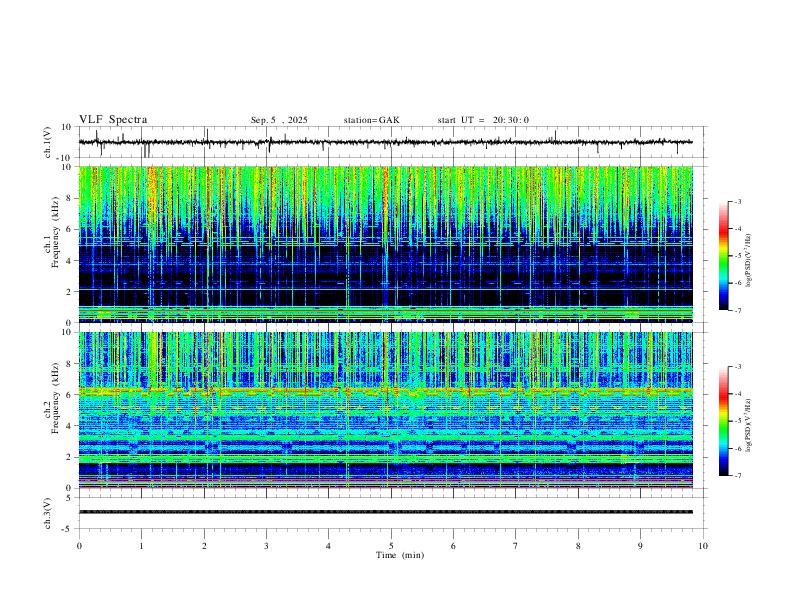Screen dimensions: 792x612
Task: Click the ch.3 flat waveform trace
Action: (x=385, y=512)
